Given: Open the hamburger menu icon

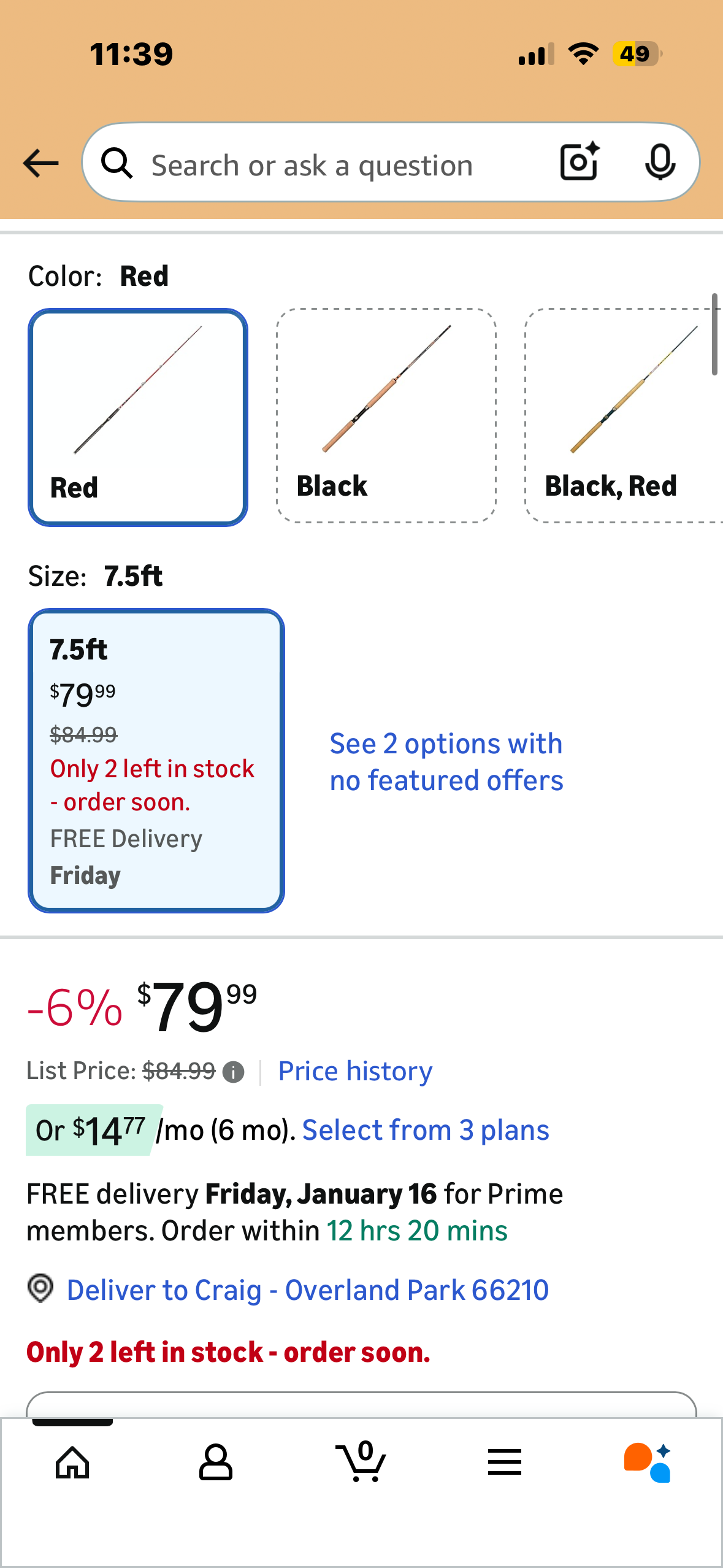Looking at the screenshot, I should click(x=505, y=1462).
